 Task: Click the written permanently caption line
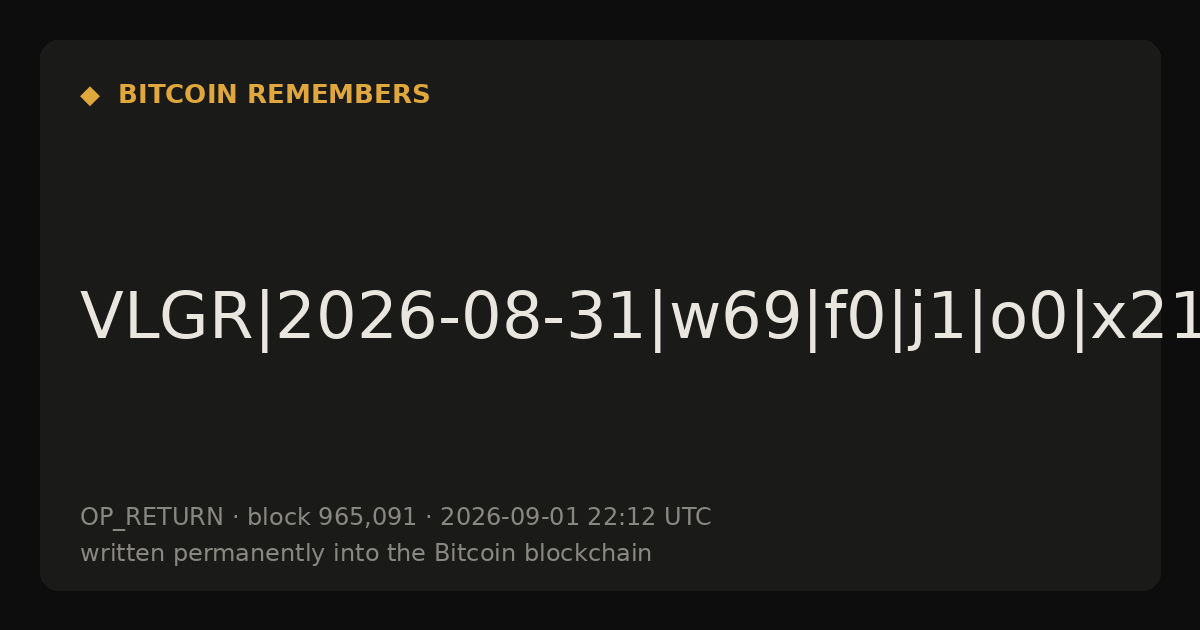tap(366, 553)
